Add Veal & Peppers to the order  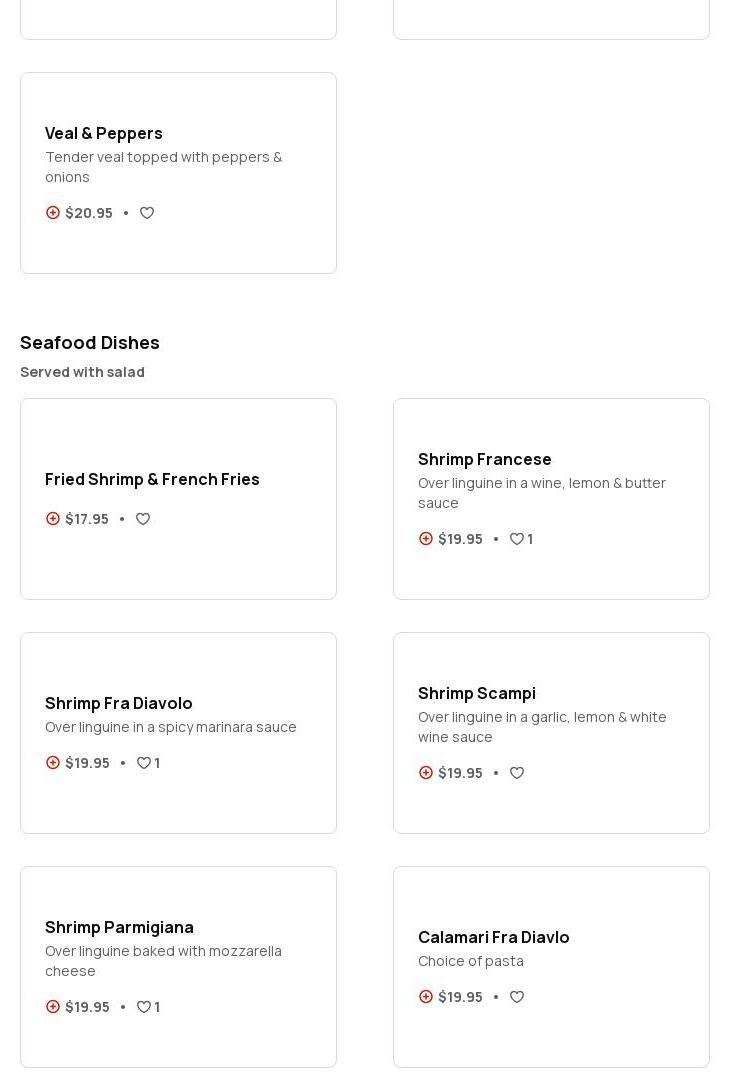click(53, 213)
